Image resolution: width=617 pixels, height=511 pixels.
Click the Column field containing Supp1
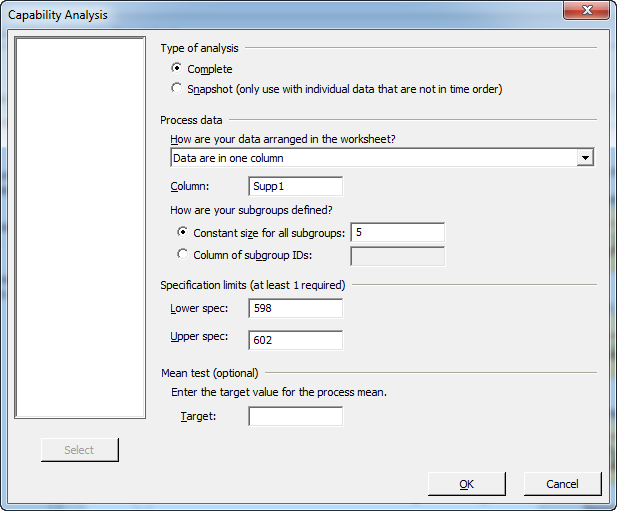click(296, 186)
